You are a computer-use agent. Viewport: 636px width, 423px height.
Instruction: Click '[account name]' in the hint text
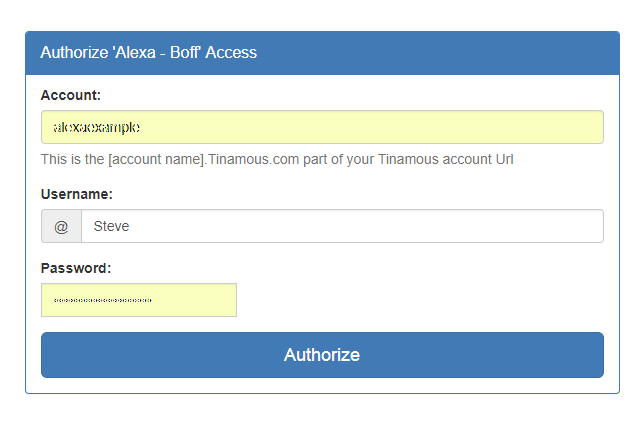coord(157,159)
